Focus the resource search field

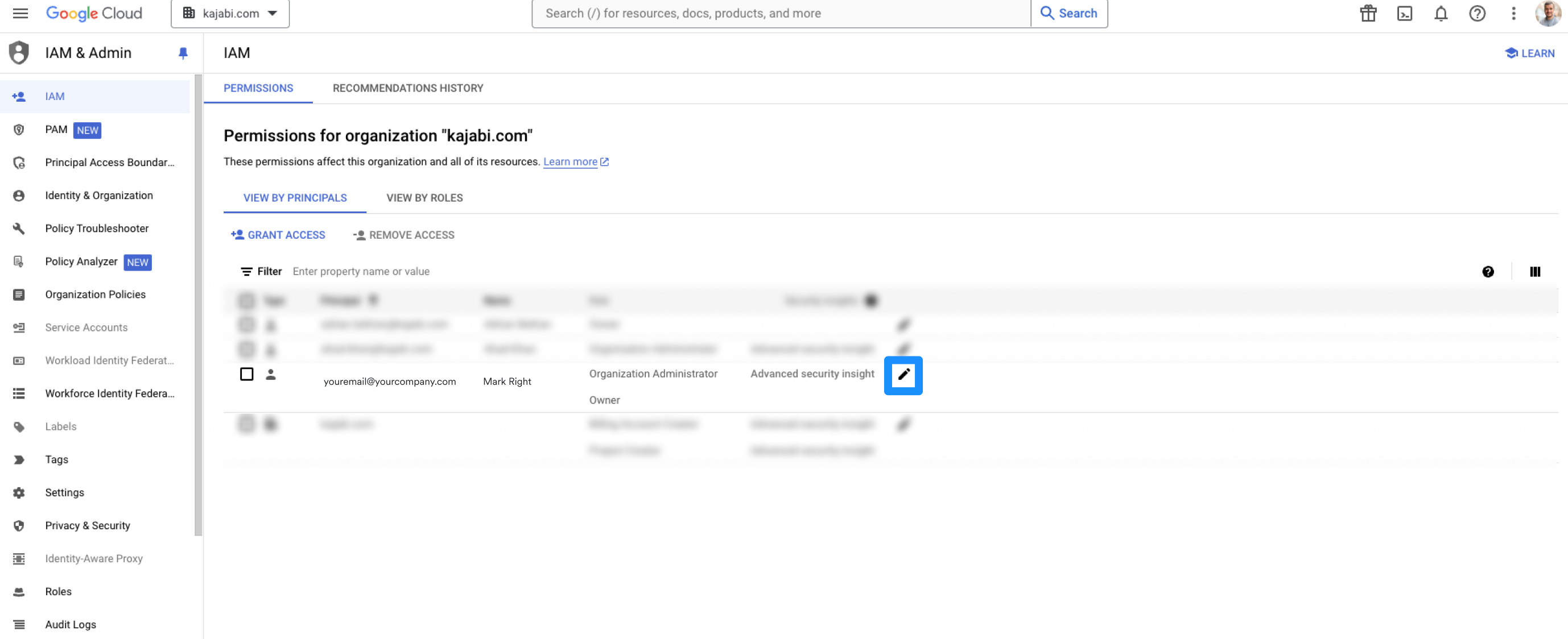pyautogui.click(x=781, y=14)
